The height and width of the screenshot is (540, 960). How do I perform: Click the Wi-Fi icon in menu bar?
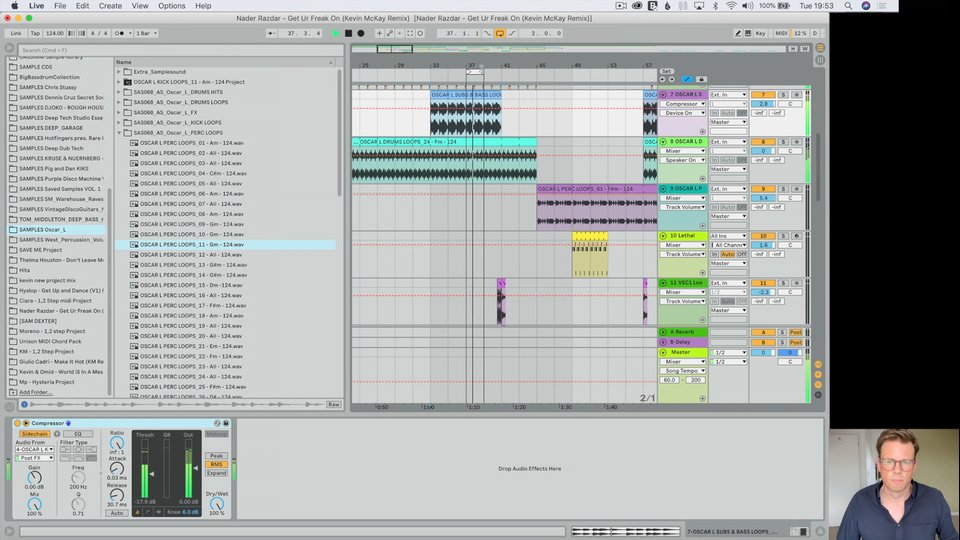click(731, 6)
